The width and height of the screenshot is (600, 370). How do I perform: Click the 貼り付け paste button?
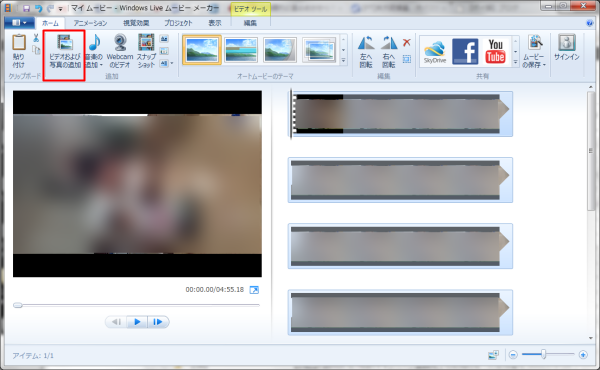click(18, 51)
